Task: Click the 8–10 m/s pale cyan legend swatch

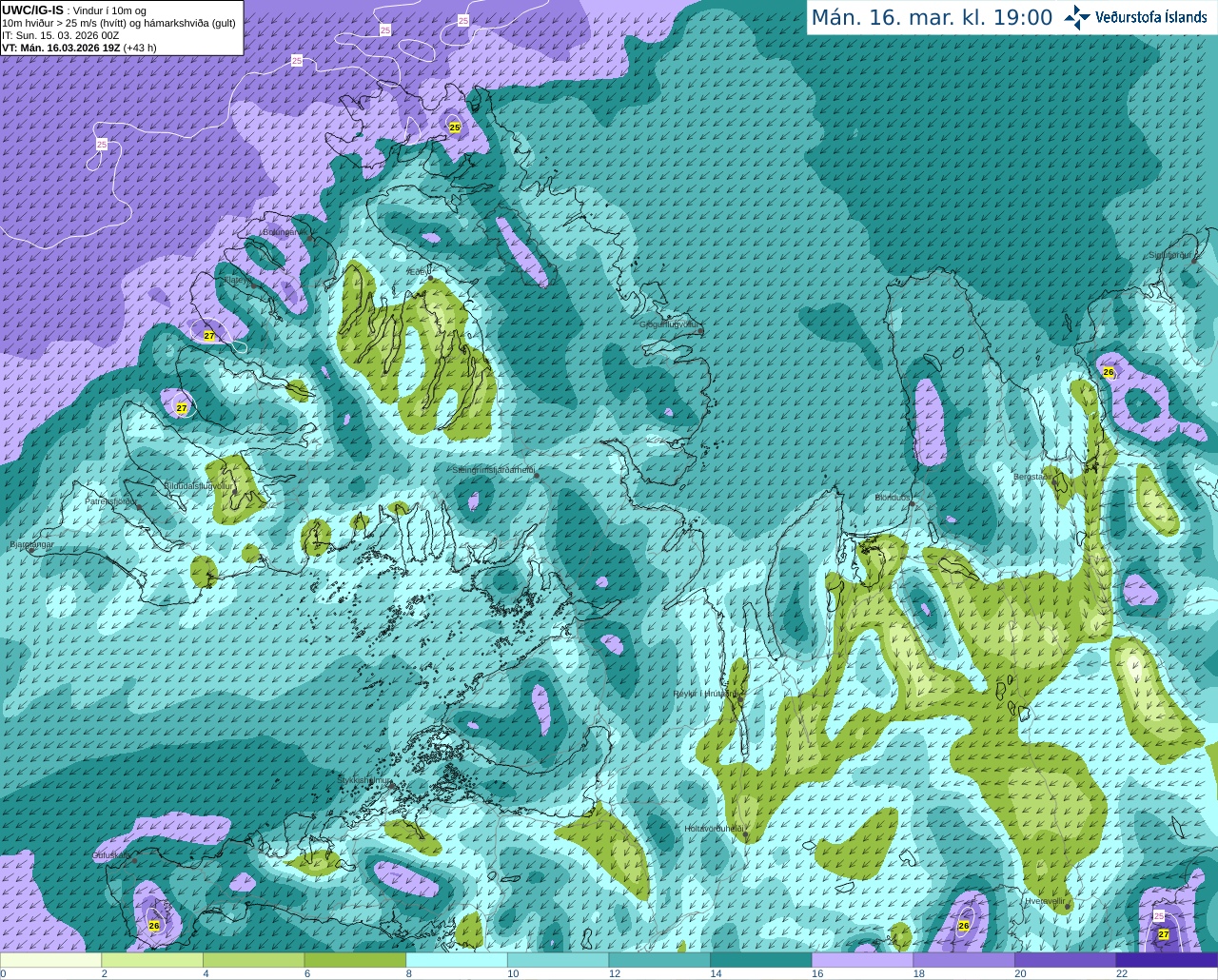Action: pyautogui.click(x=457, y=960)
